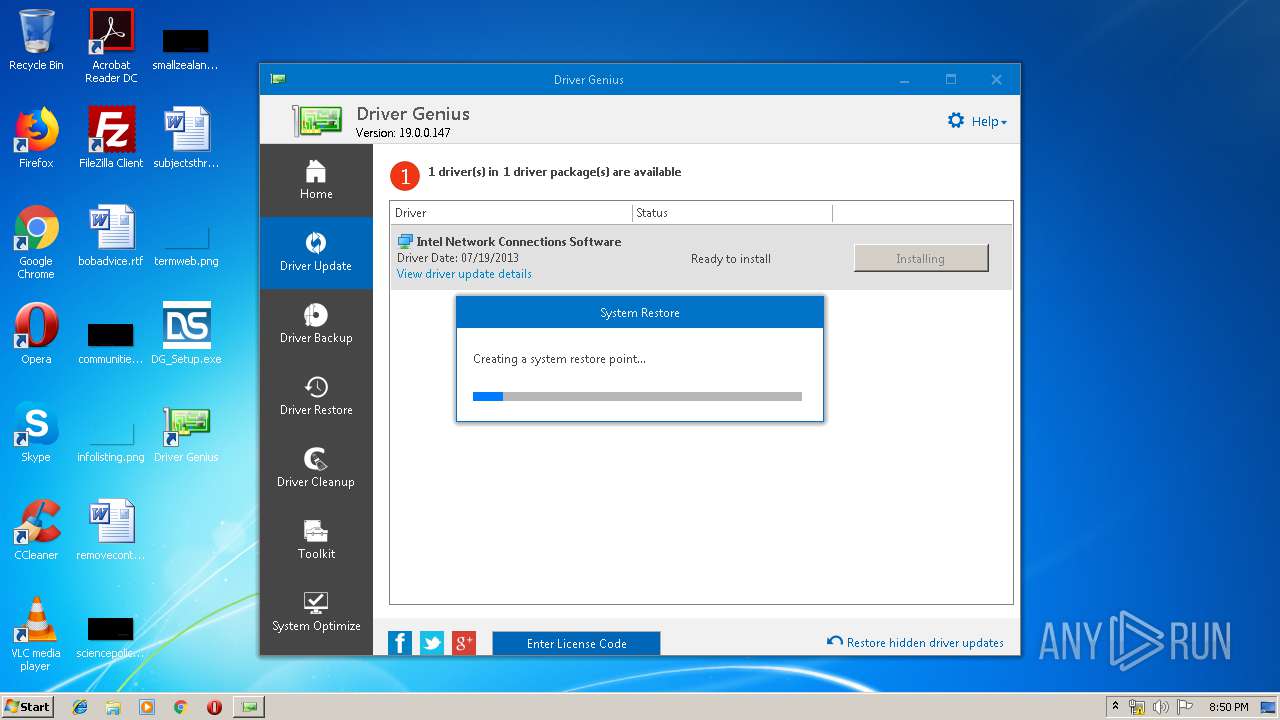Viewport: 1280px width, 720px height.
Task: Open View driver update details link
Action: tap(464, 274)
